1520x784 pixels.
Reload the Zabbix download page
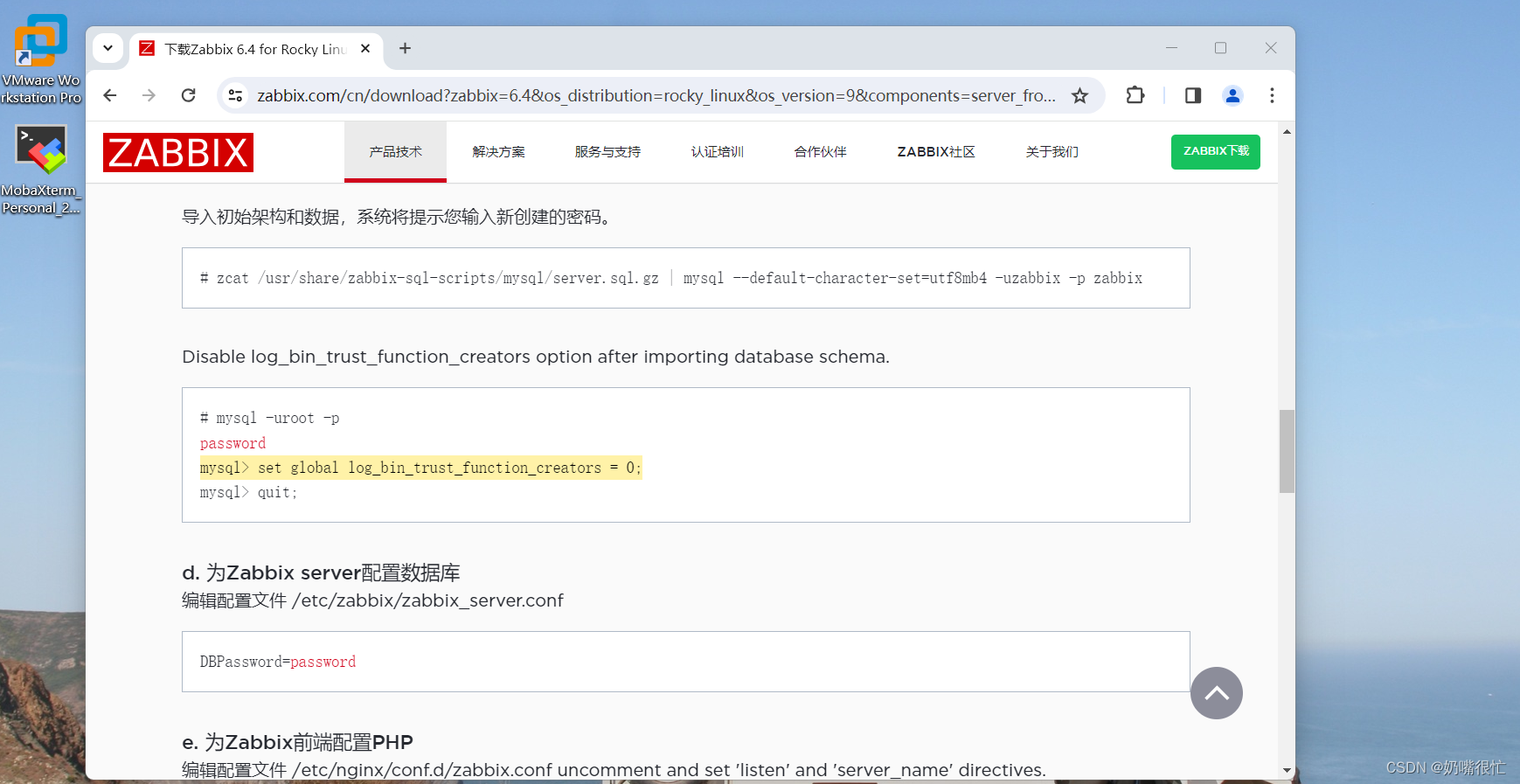[188, 95]
